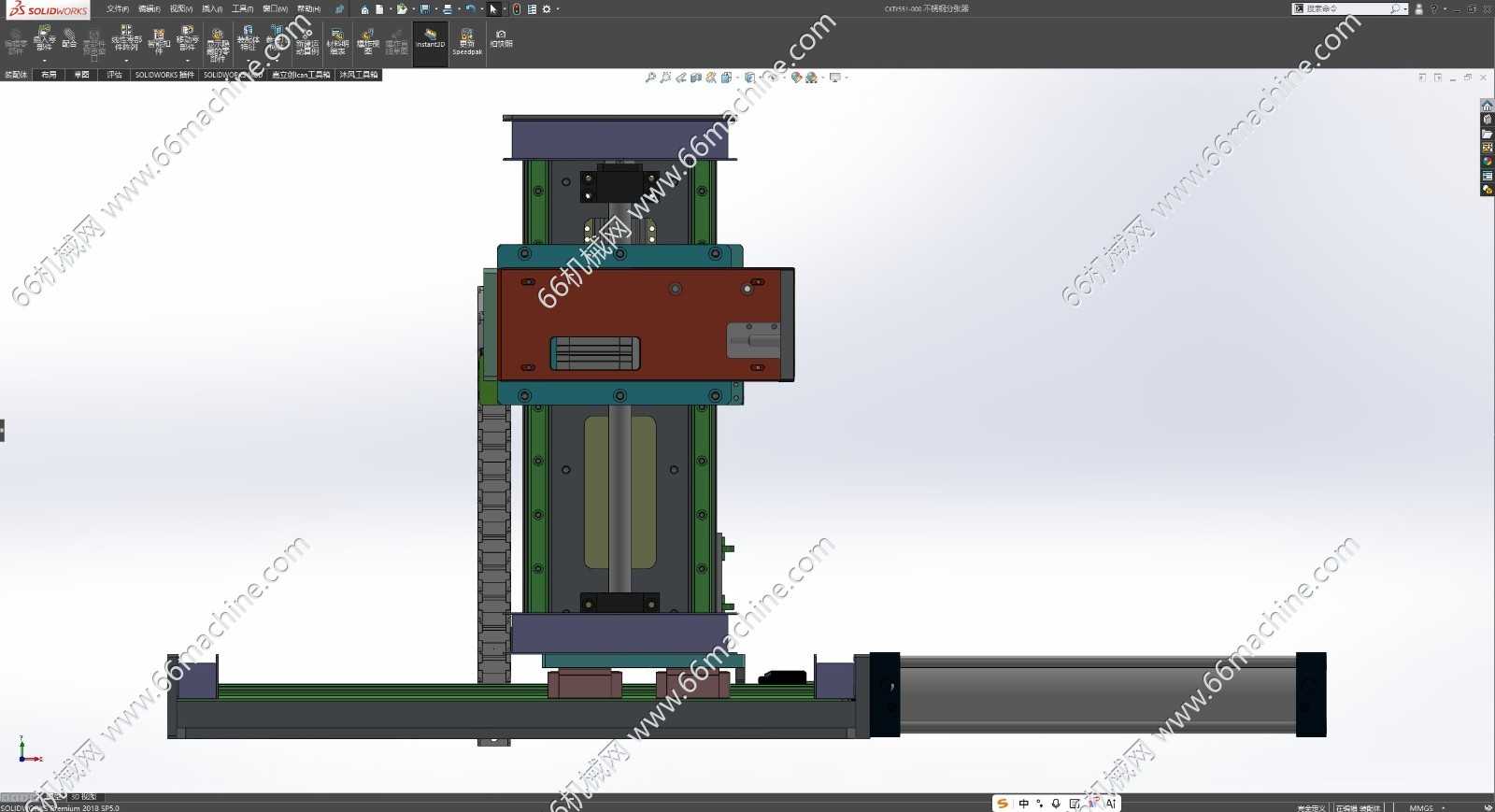This screenshot has height=812, width=1495.
Task: Toggle the Sogou IME Chinese/English mode
Action: (x=1023, y=804)
